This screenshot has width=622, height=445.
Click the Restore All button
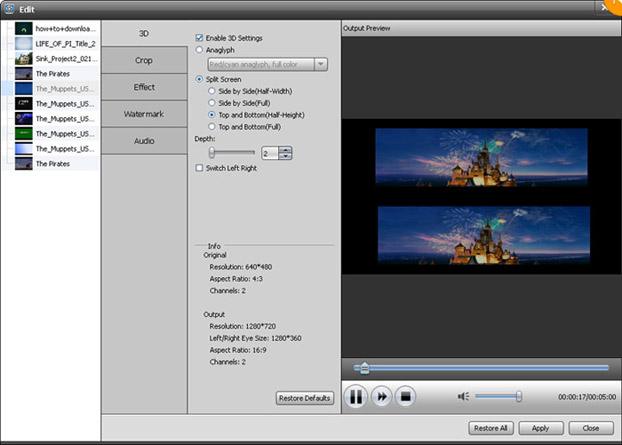[491, 428]
